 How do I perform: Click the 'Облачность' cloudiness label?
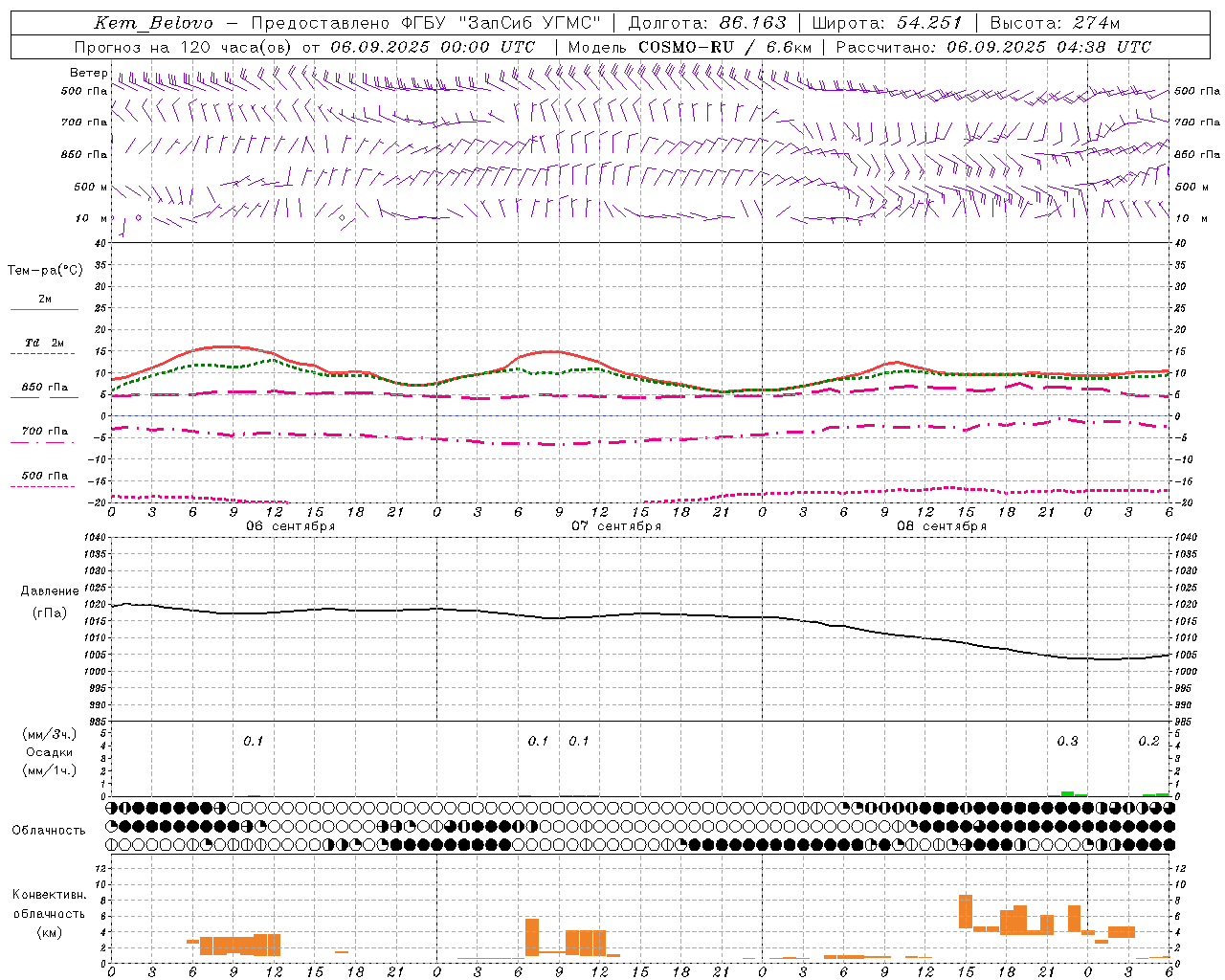click(49, 831)
